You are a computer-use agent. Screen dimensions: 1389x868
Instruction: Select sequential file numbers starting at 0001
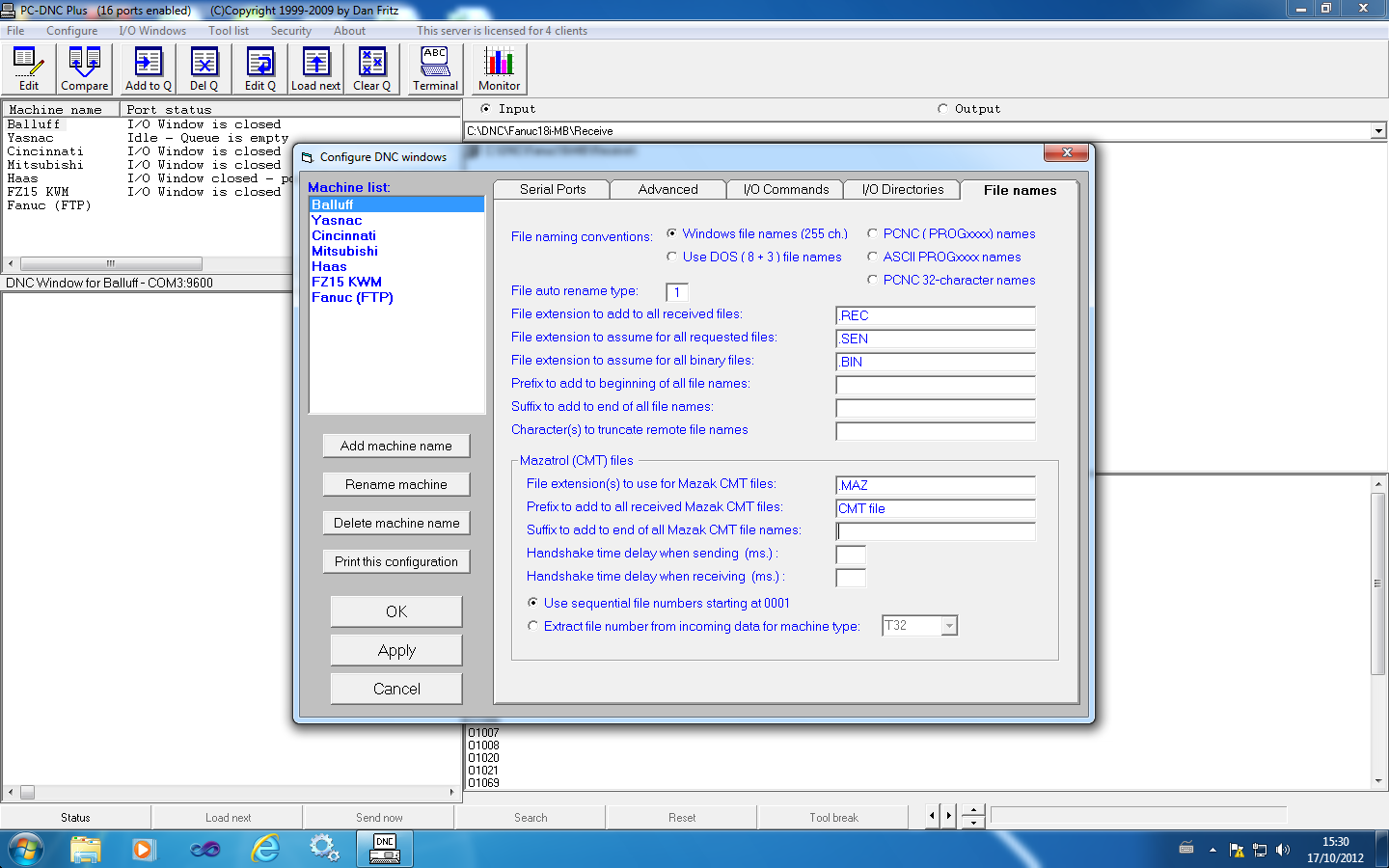click(x=532, y=603)
